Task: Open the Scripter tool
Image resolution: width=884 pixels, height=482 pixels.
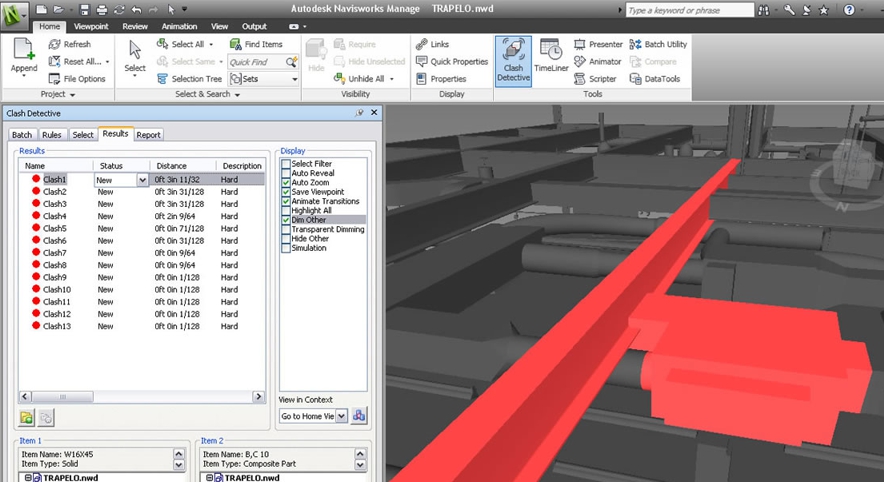Action: [595, 79]
